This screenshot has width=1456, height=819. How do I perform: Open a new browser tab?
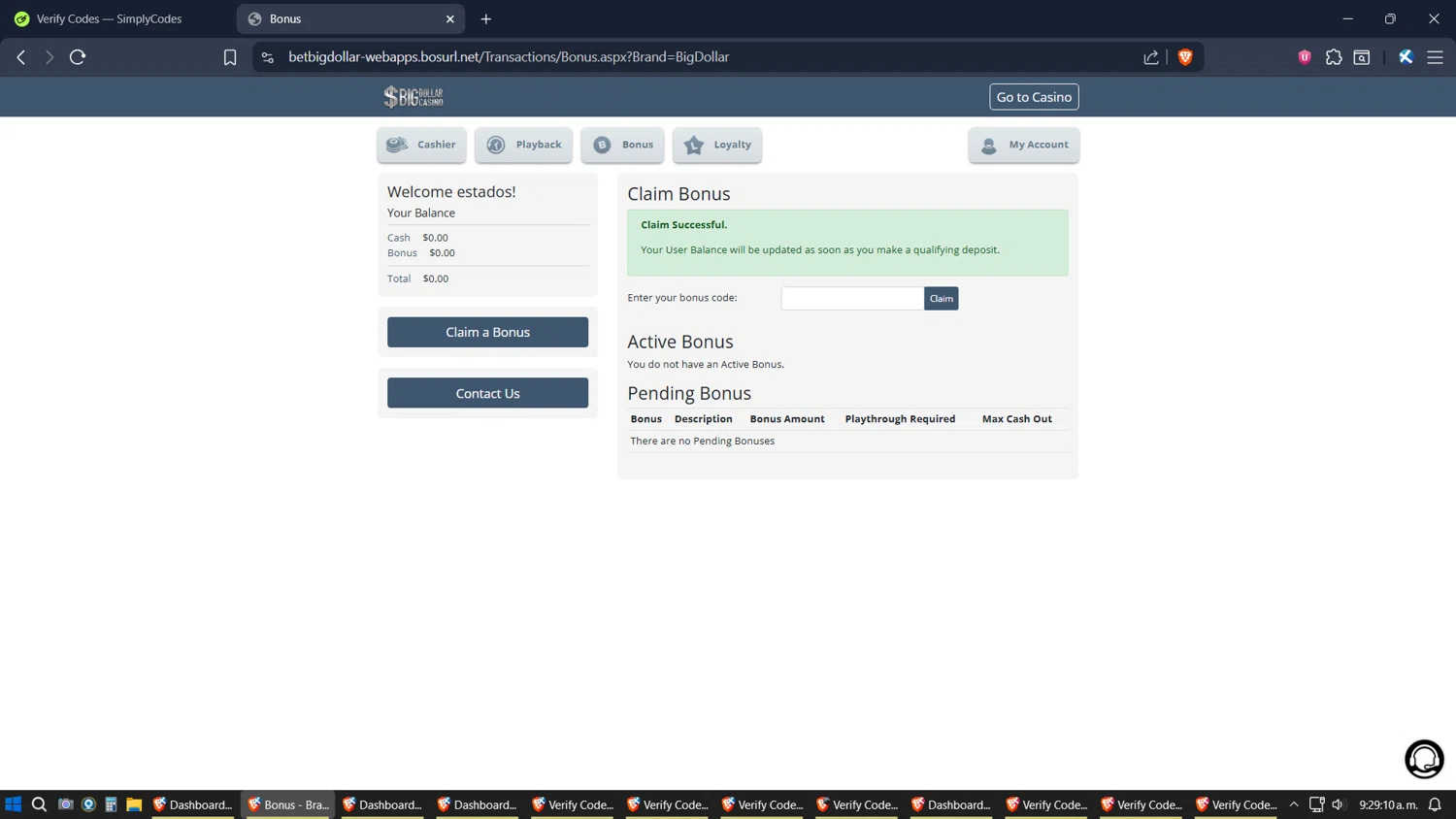tap(486, 18)
